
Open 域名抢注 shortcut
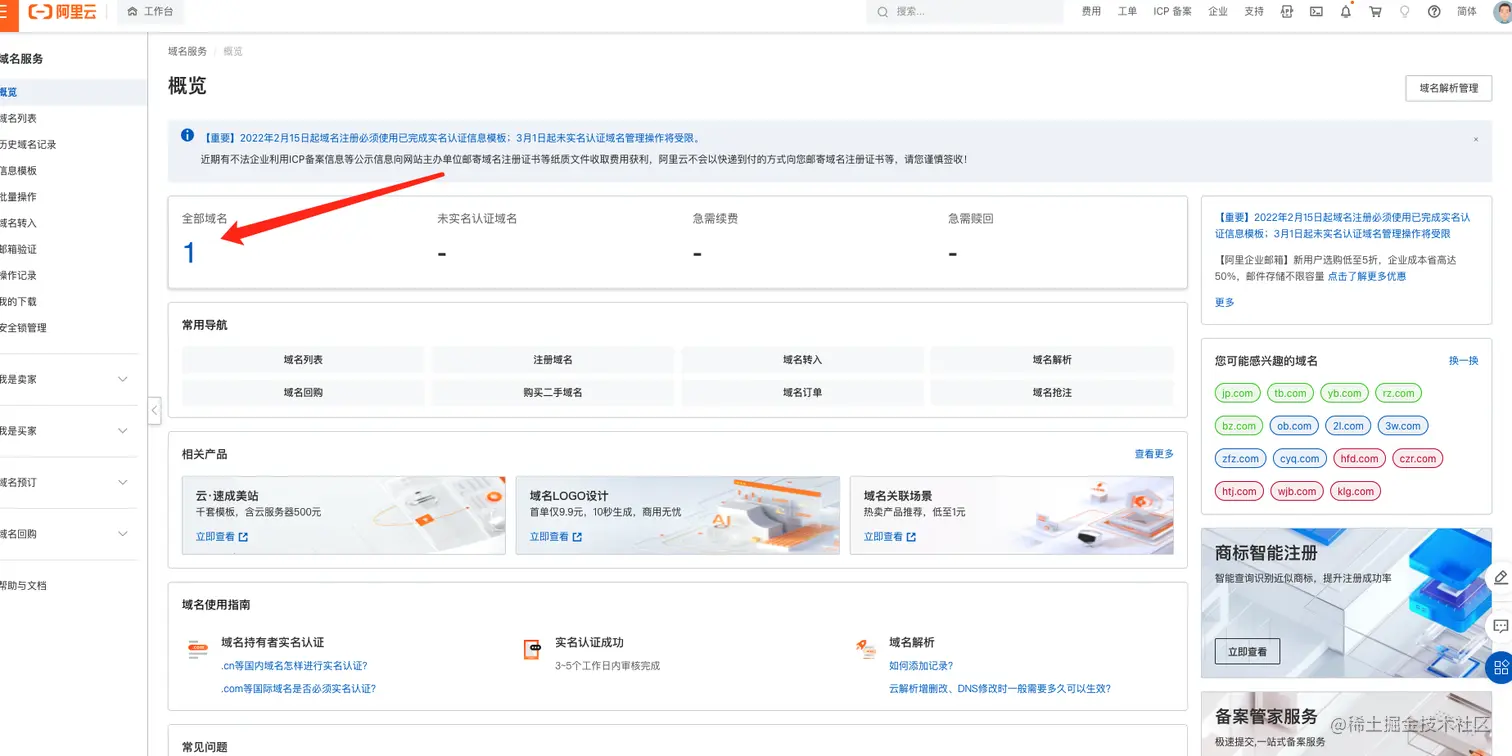click(x=1052, y=393)
